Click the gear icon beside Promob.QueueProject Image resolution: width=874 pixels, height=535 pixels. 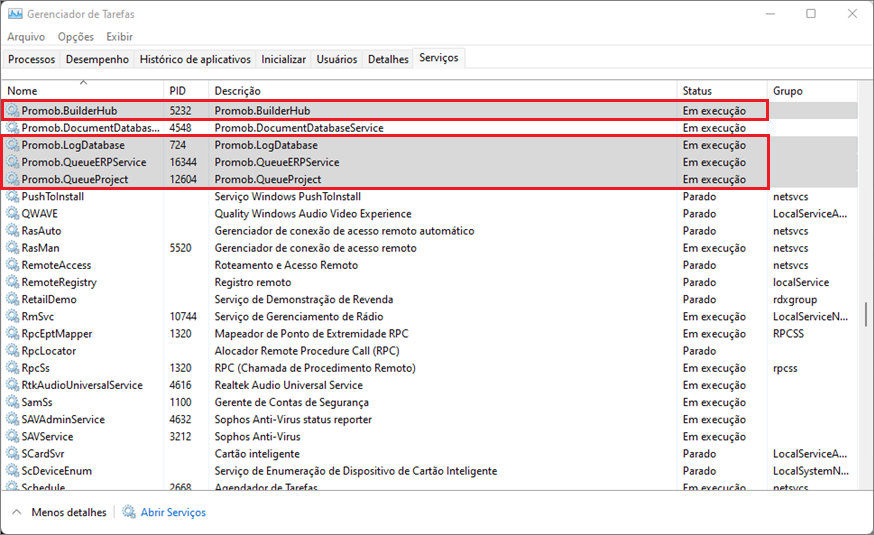[x=12, y=179]
